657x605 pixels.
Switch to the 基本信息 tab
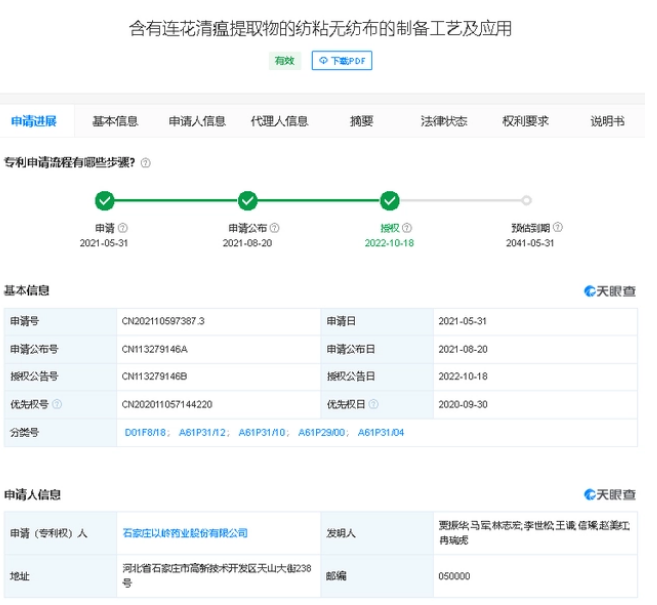(x=115, y=121)
